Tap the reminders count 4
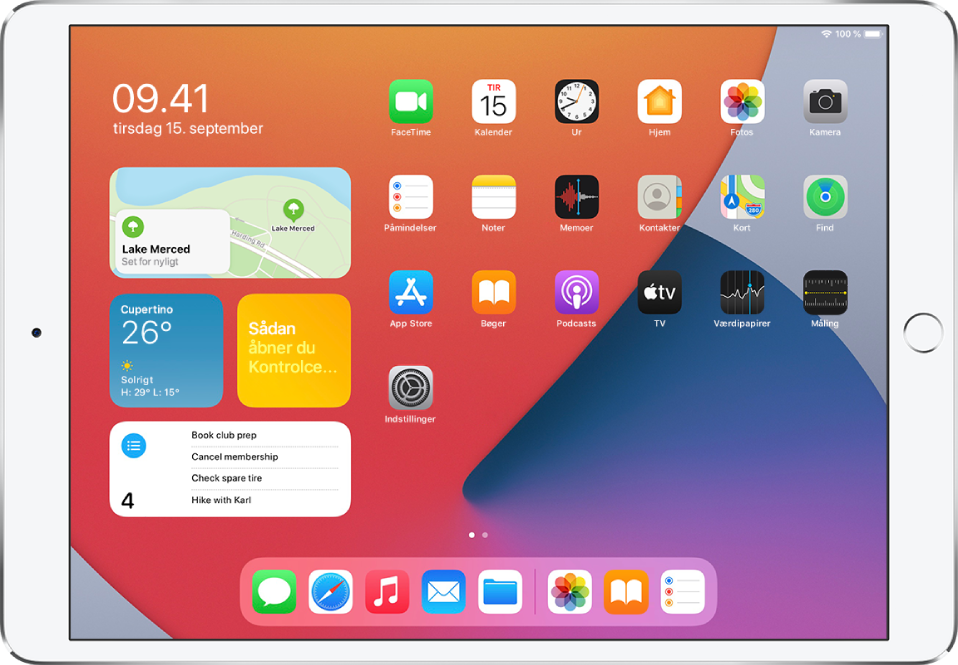The image size is (958, 665). pyautogui.click(x=128, y=501)
